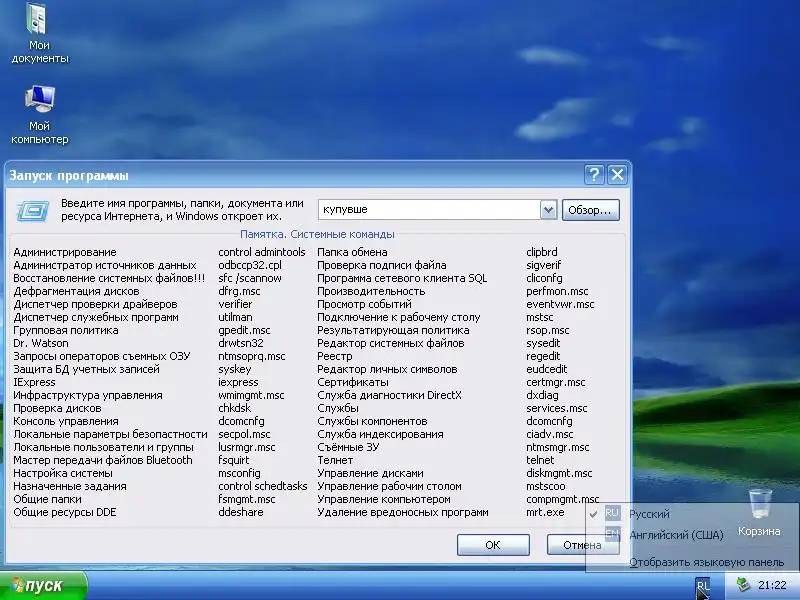Click 'dfrg.msc' command text
The height and width of the screenshot is (600, 800).
pos(239,291)
